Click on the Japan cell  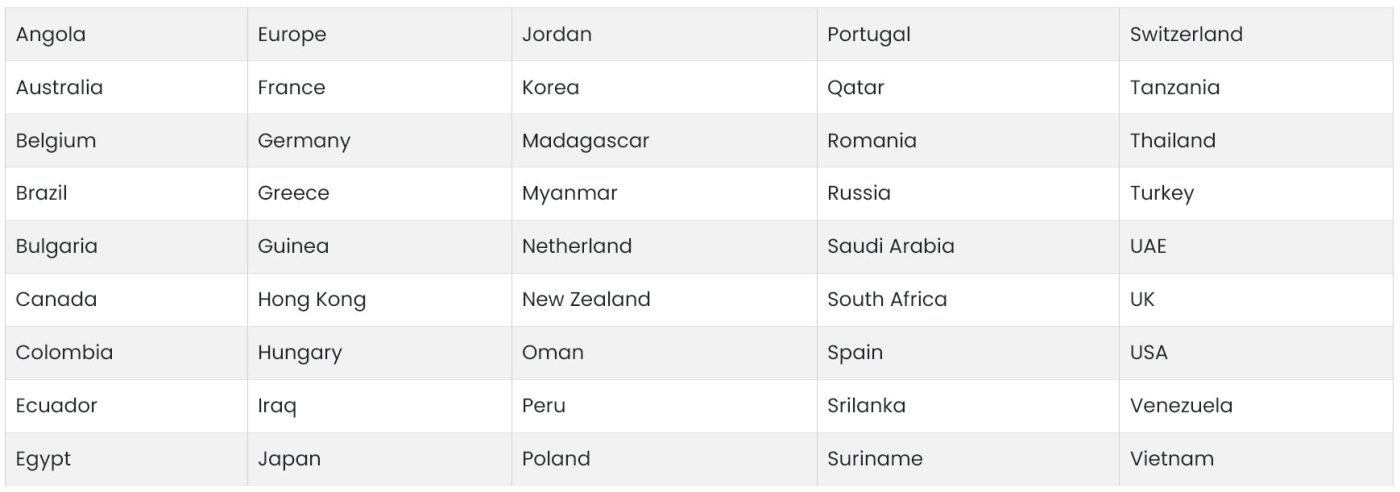[x=289, y=459]
